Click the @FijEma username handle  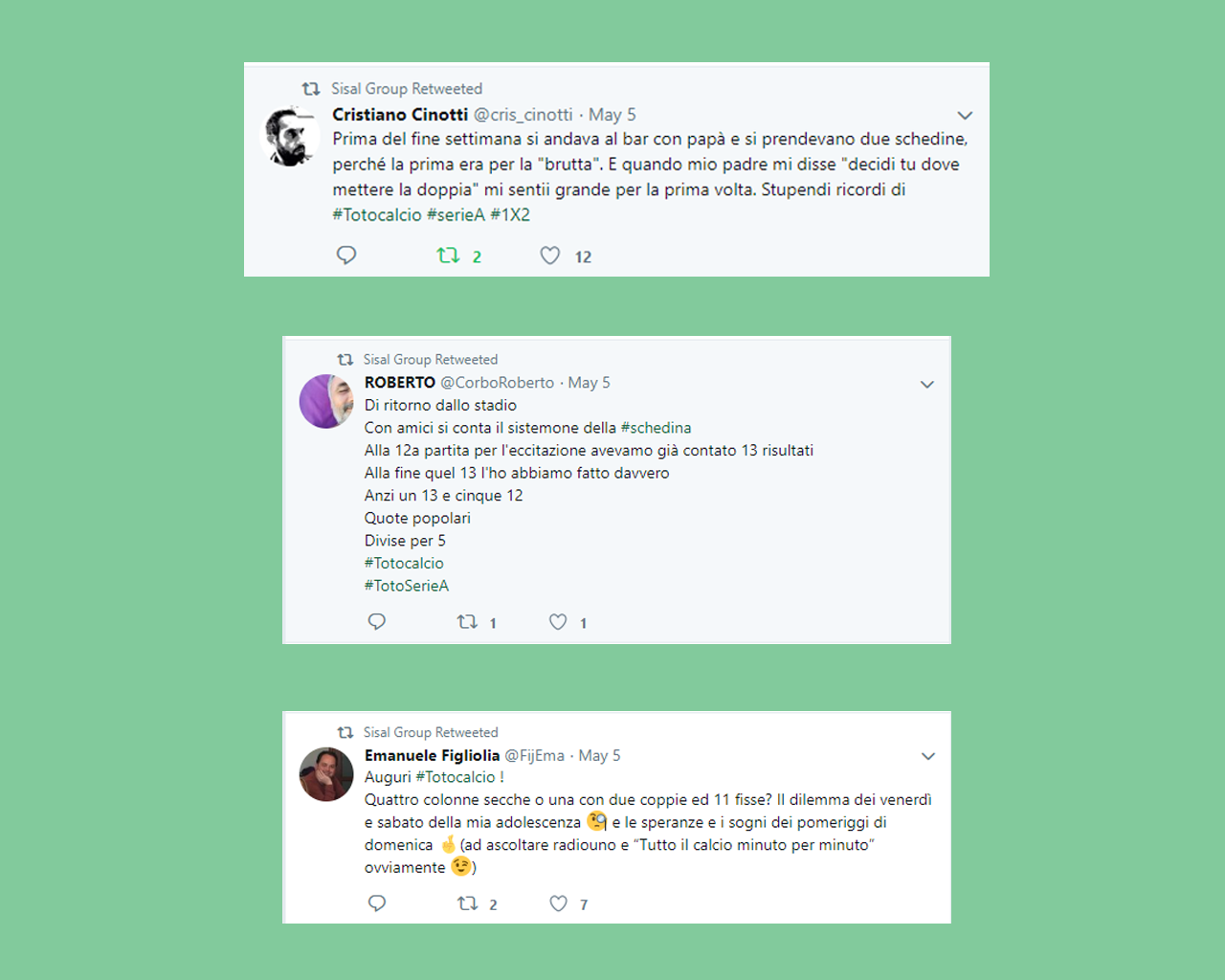pyautogui.click(x=534, y=756)
